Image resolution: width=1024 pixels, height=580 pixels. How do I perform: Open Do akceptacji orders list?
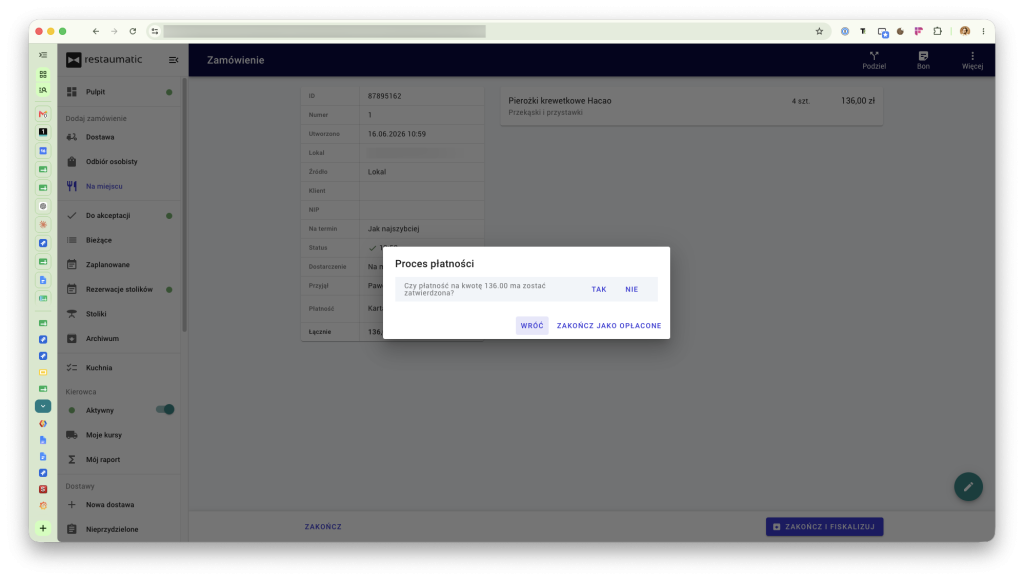coord(119,216)
